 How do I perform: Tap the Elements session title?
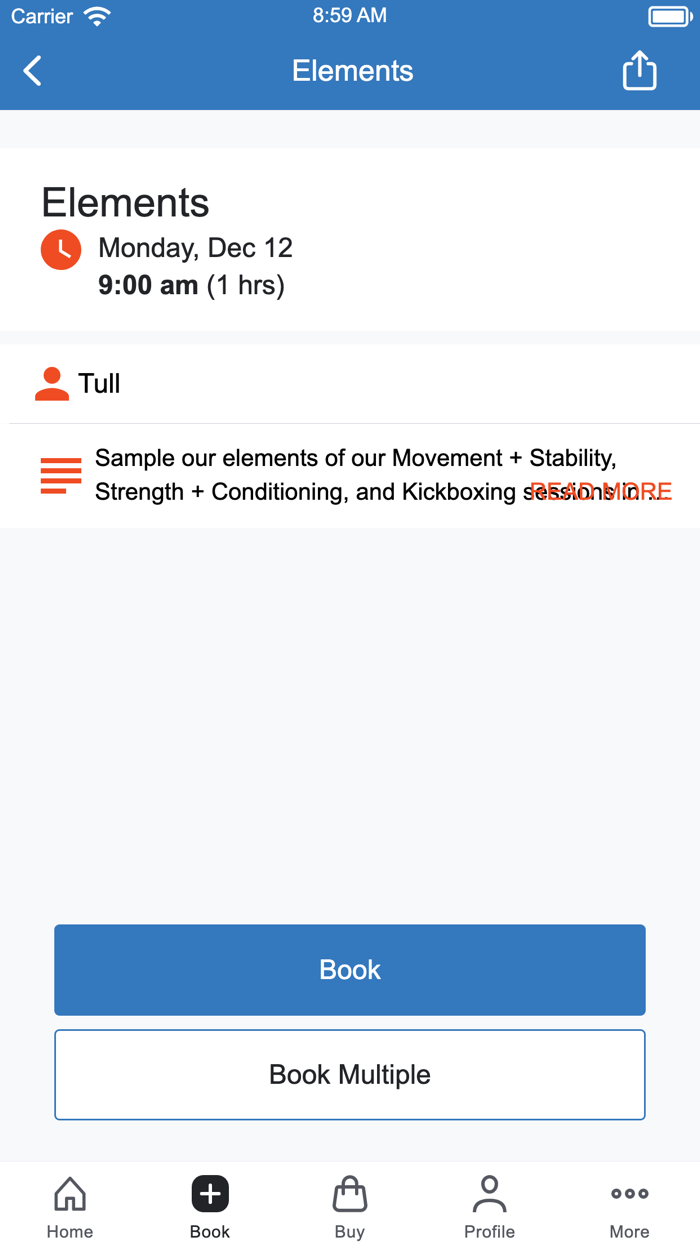[125, 202]
